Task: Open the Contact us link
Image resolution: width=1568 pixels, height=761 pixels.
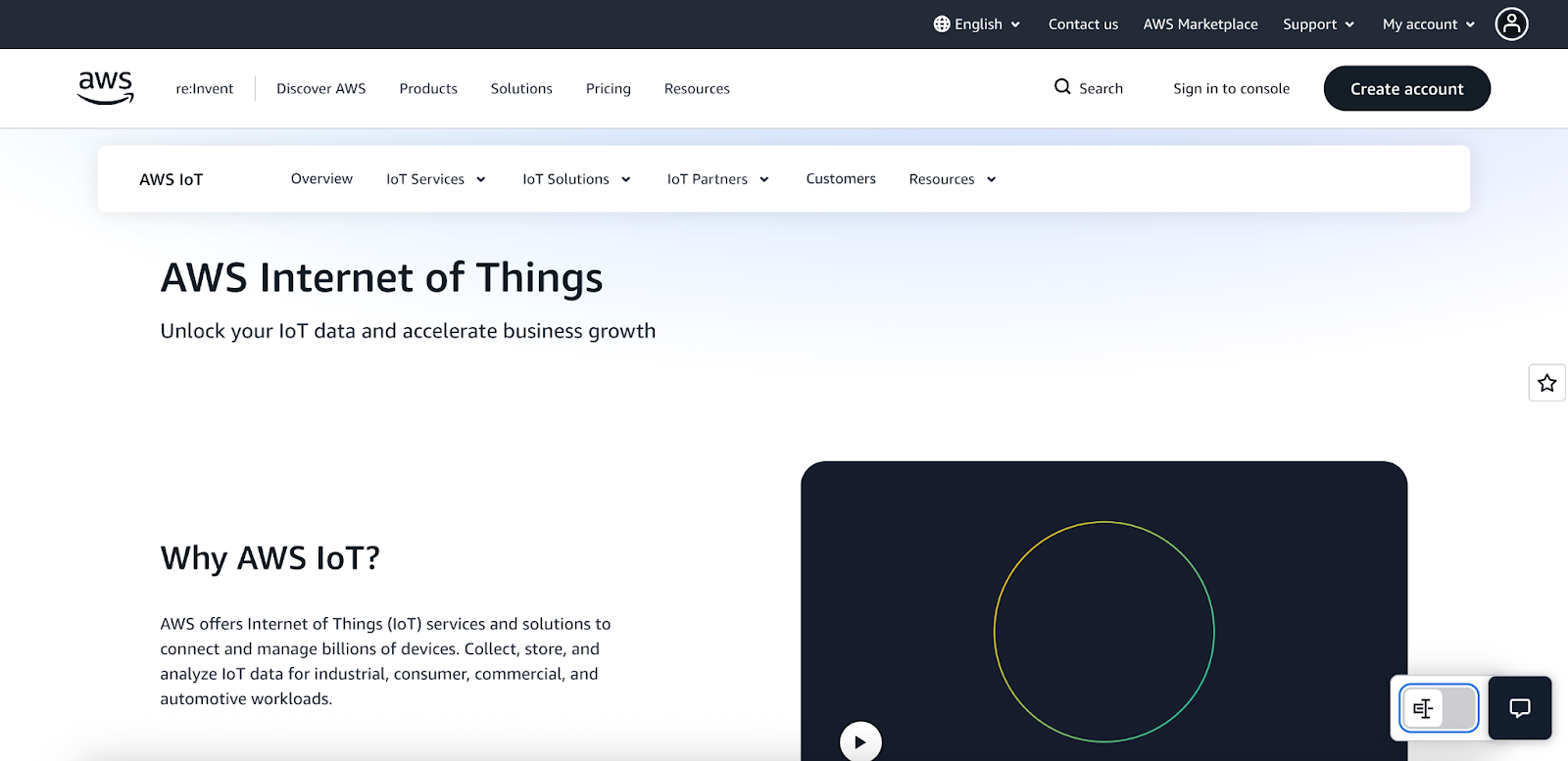Action: (x=1083, y=24)
